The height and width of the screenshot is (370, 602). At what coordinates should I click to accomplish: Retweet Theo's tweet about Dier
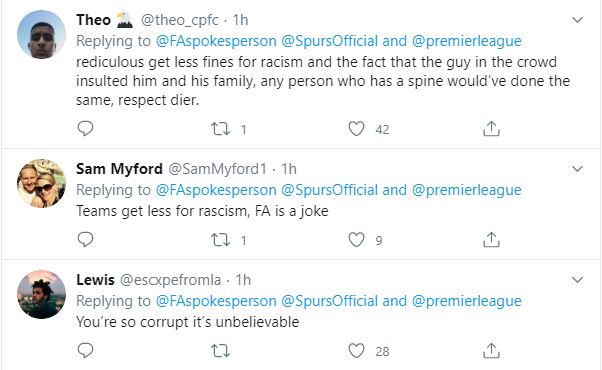click(x=220, y=129)
